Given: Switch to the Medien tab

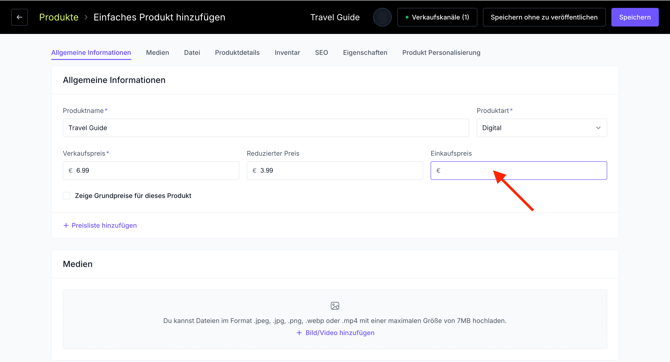Looking at the screenshot, I should tap(157, 53).
